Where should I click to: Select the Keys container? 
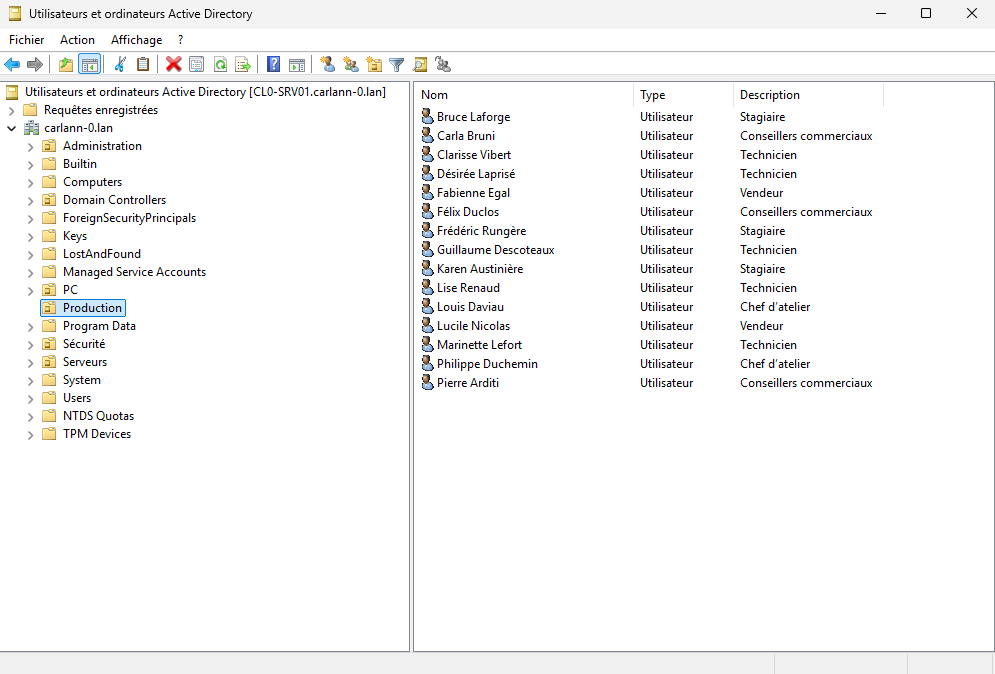click(75, 236)
